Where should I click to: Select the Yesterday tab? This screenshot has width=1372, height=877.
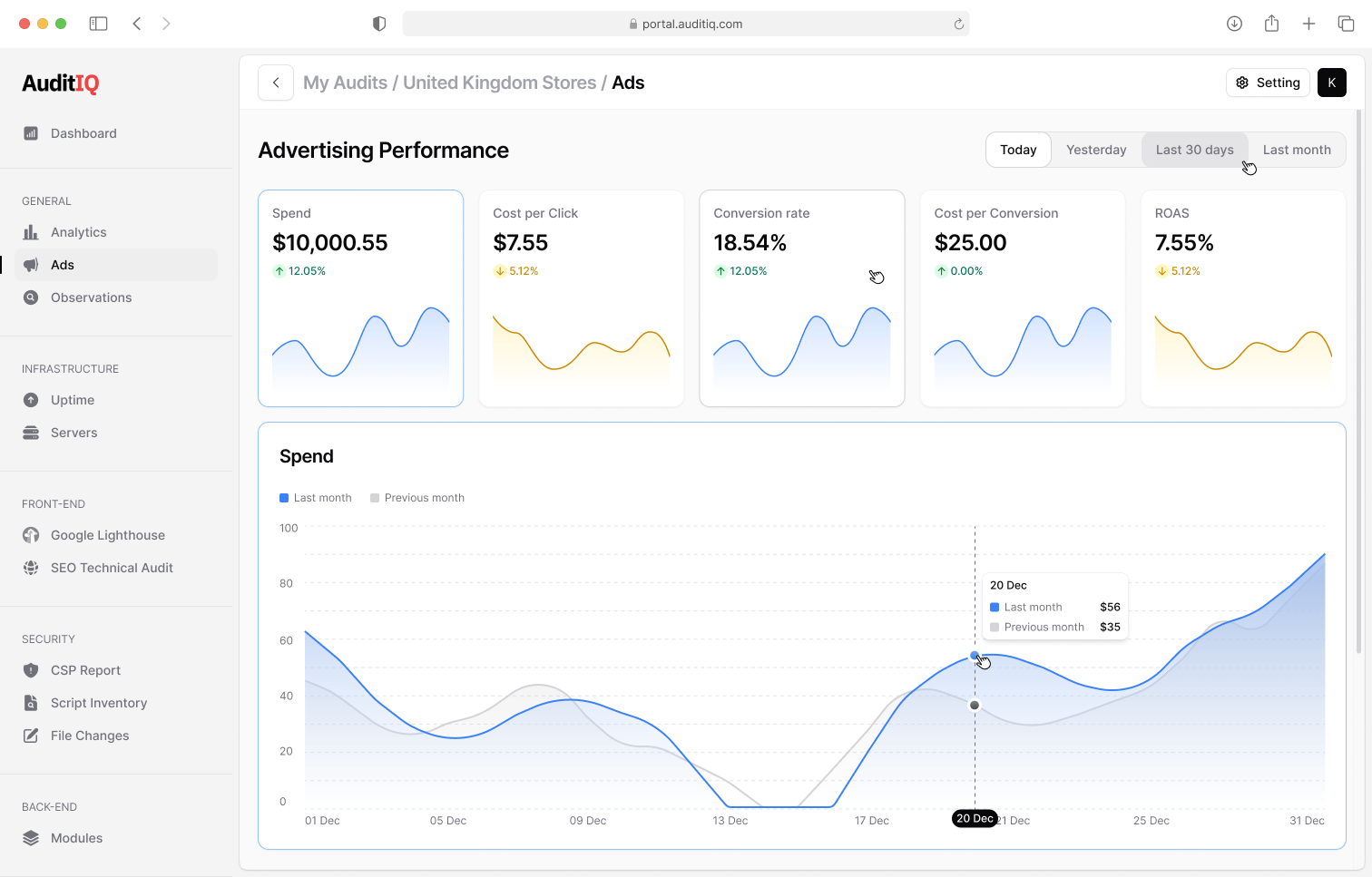click(1096, 150)
